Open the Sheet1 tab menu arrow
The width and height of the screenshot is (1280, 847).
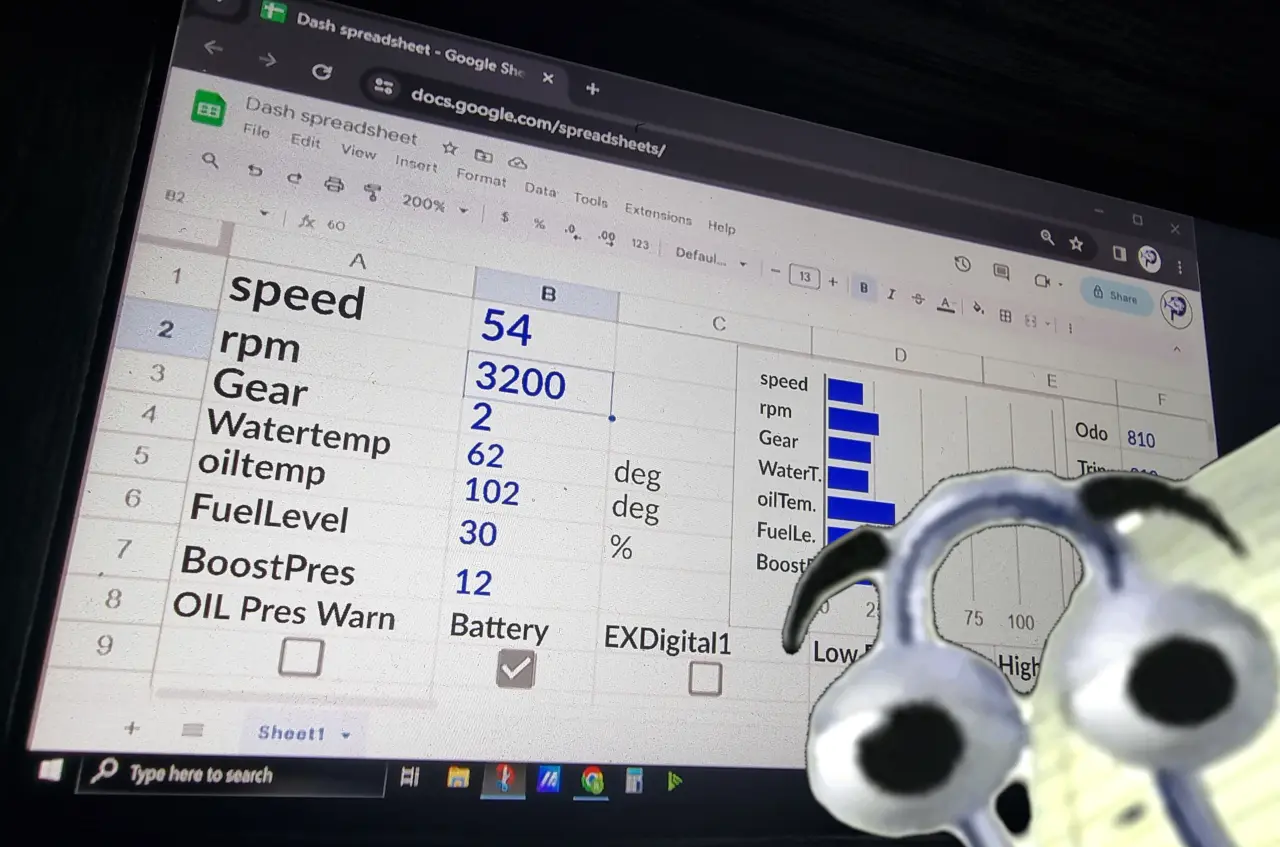(x=345, y=733)
